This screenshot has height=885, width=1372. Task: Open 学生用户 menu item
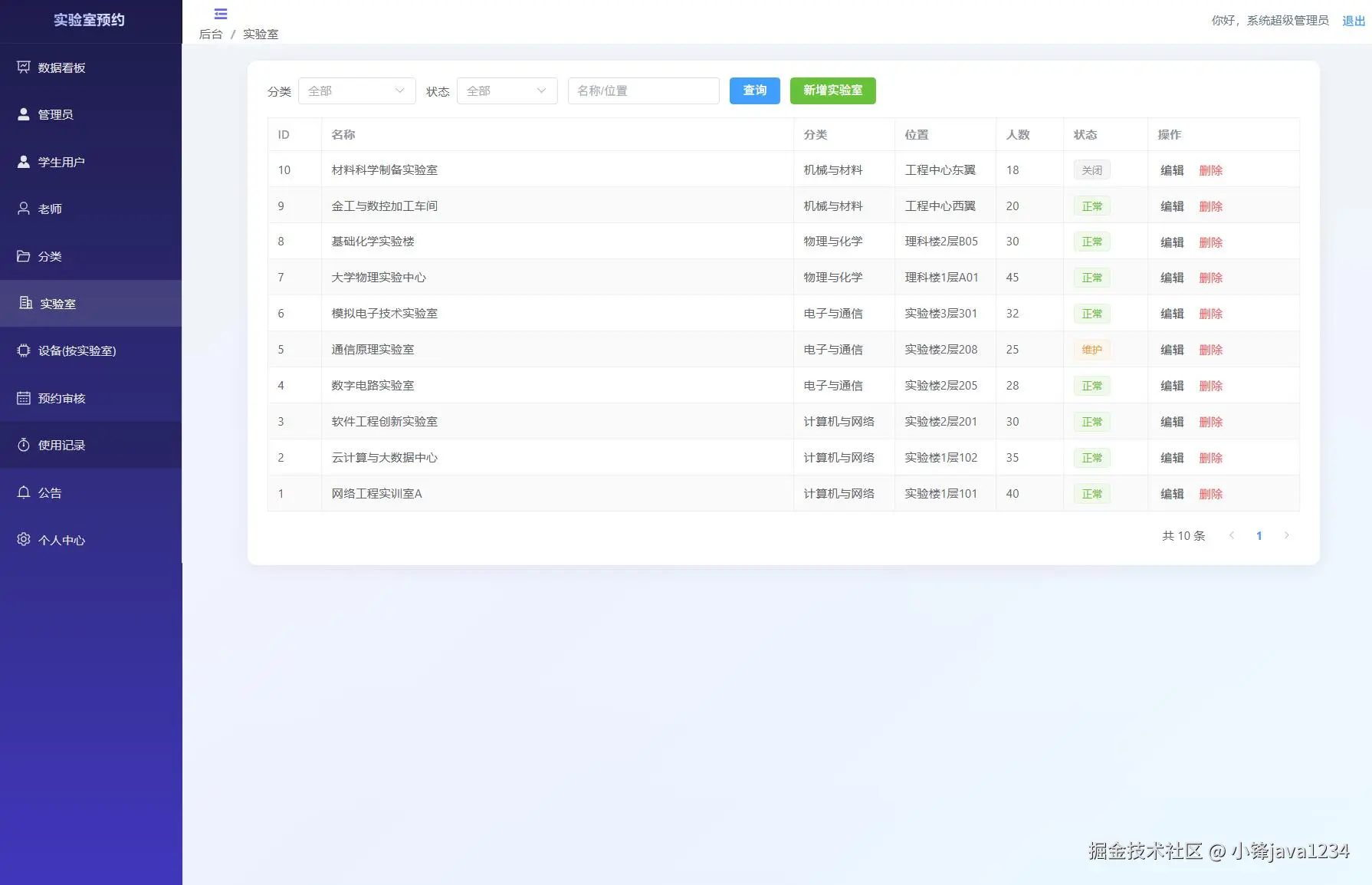(90, 162)
